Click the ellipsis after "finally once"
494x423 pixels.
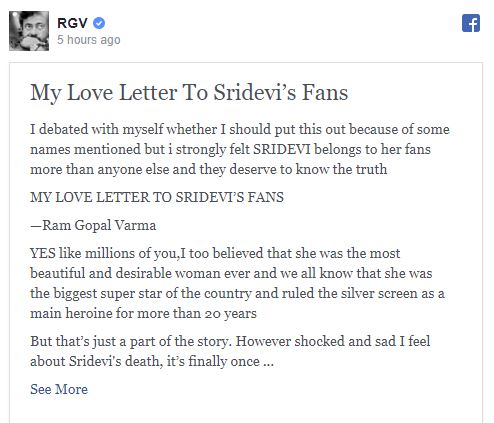[x=268, y=361]
